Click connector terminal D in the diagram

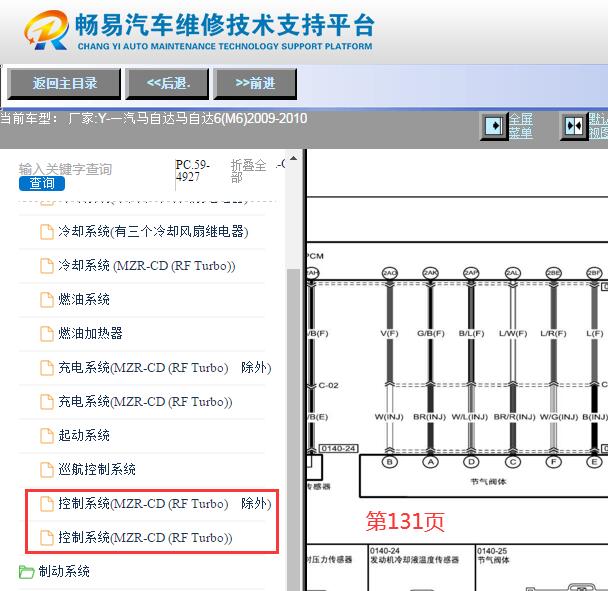[471, 462]
